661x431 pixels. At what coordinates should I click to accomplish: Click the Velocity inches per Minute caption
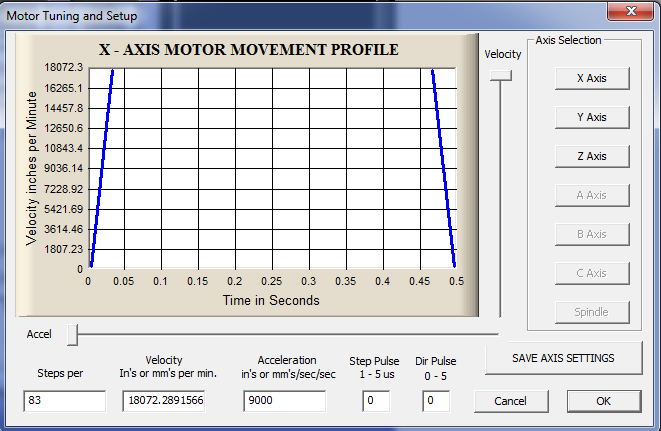click(x=32, y=169)
